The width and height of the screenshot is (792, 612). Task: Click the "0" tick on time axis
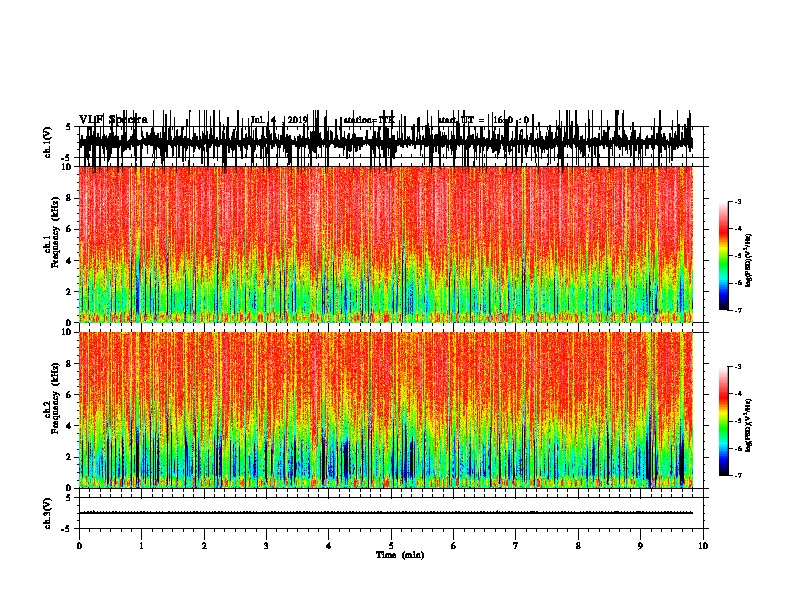79,546
